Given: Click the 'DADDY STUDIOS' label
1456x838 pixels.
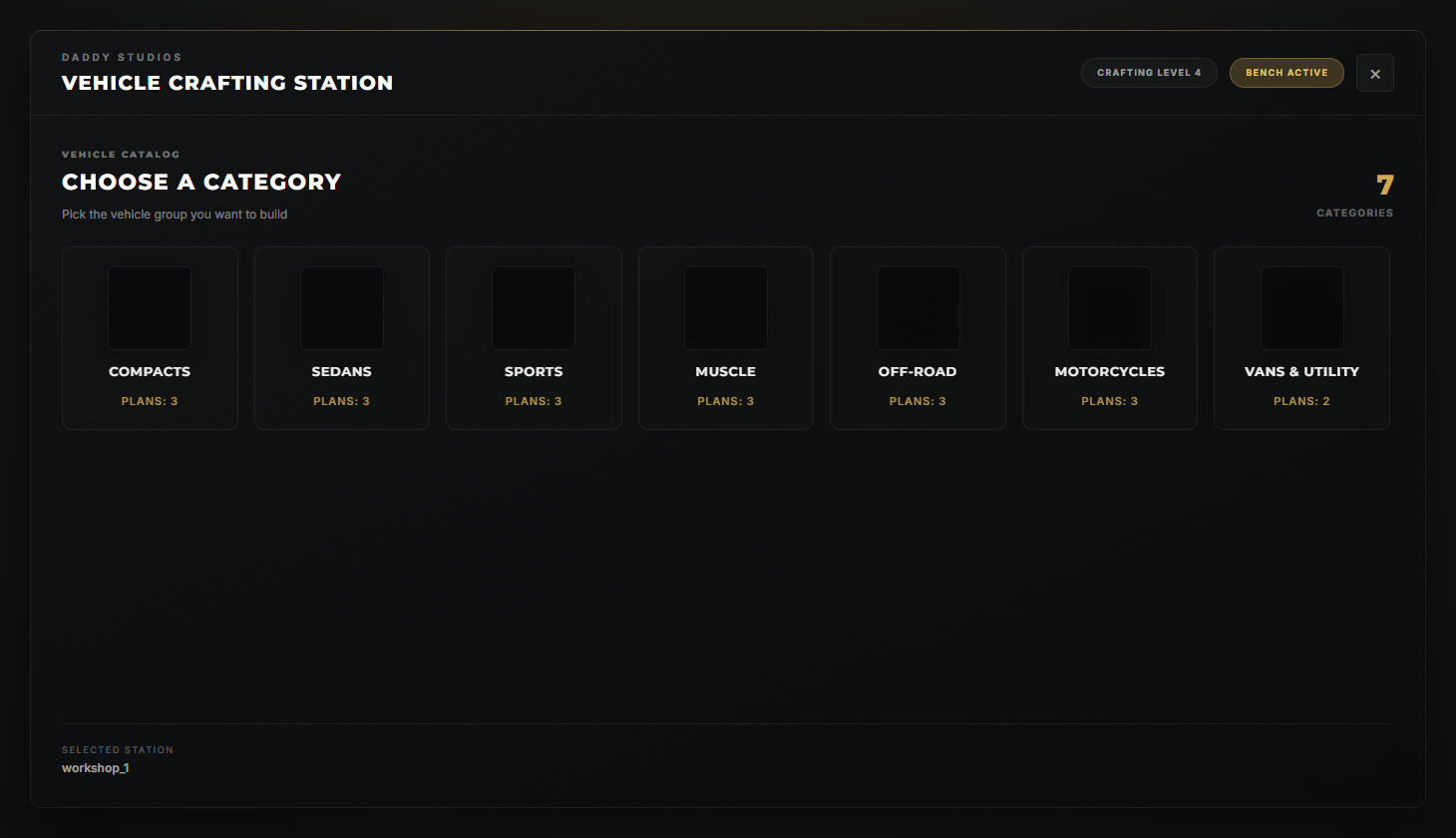Looking at the screenshot, I should tap(122, 57).
